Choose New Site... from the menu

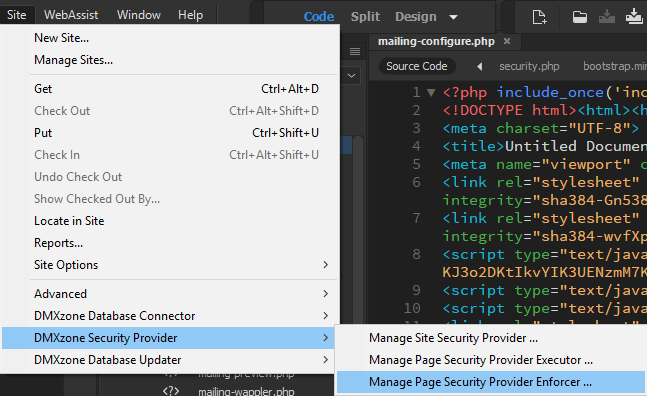click(x=170, y=38)
